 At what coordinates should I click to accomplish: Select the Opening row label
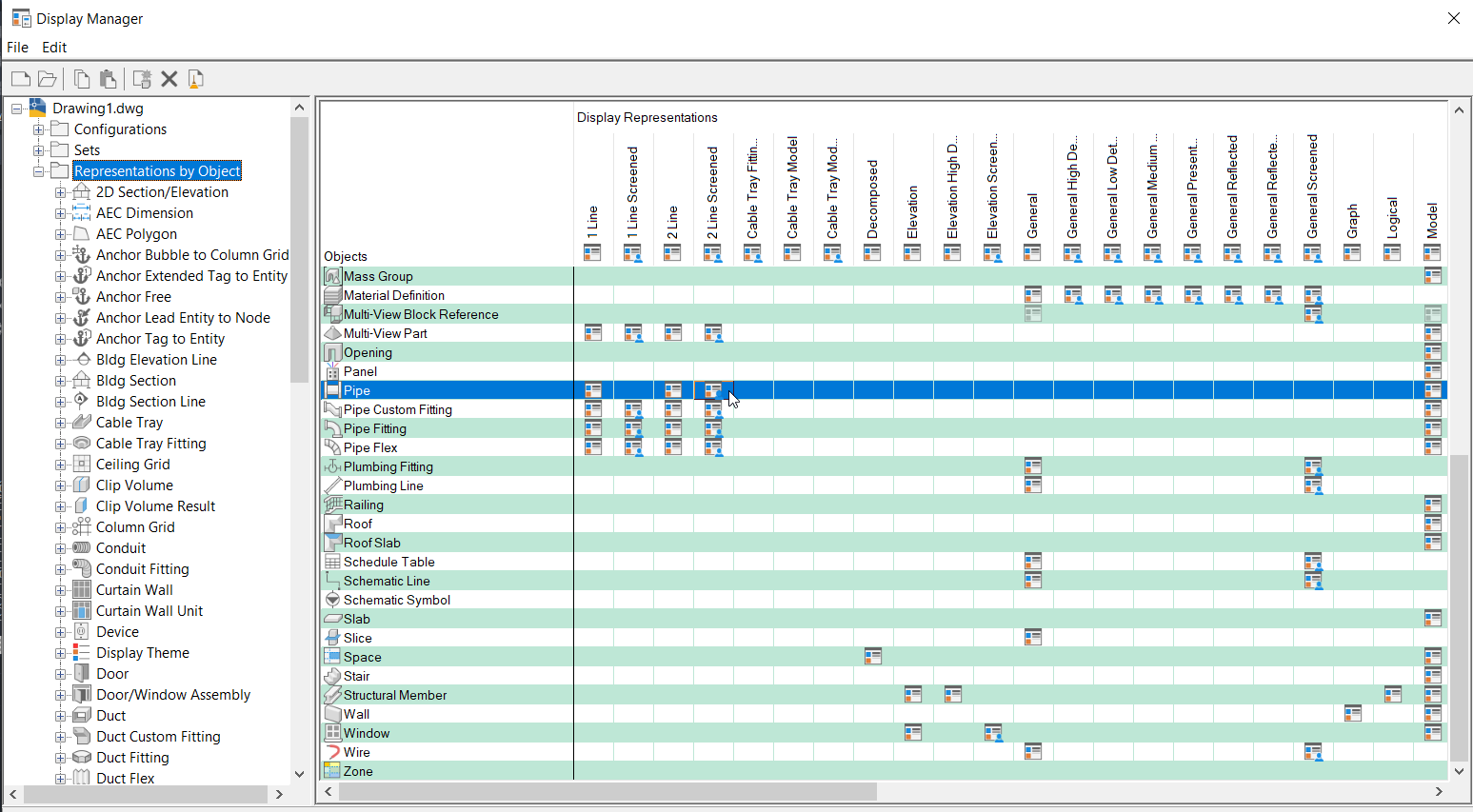tap(368, 352)
